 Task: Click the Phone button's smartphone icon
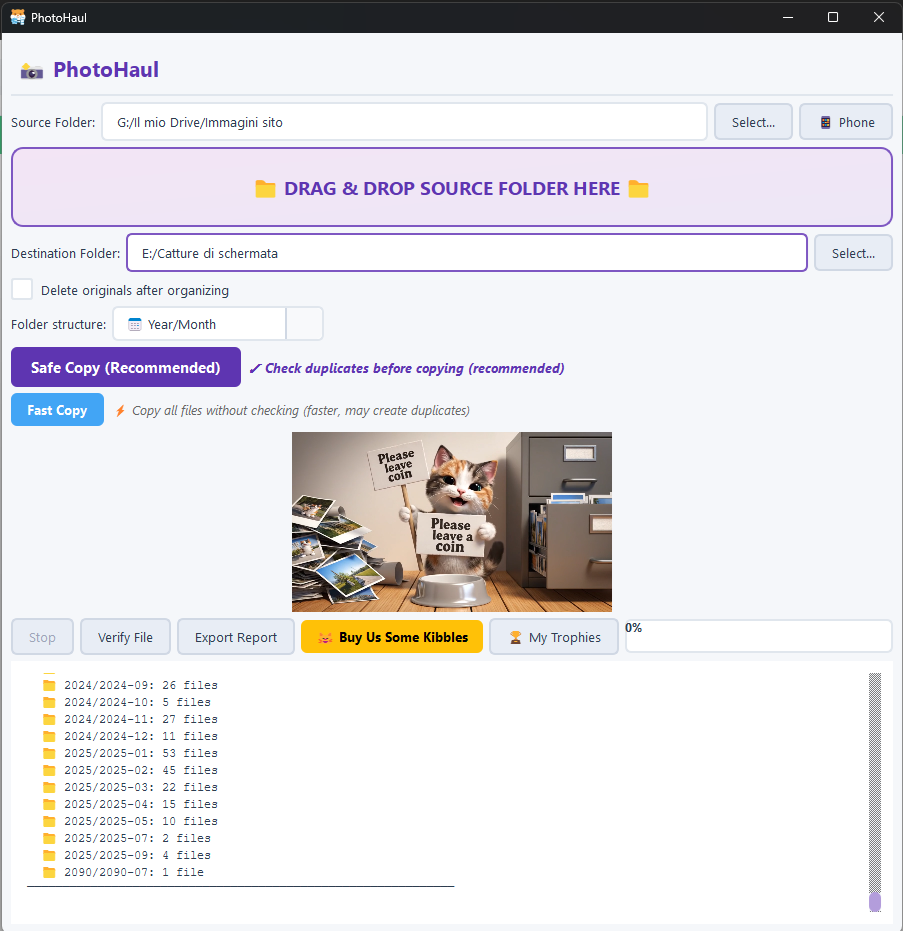pyautogui.click(x=827, y=121)
